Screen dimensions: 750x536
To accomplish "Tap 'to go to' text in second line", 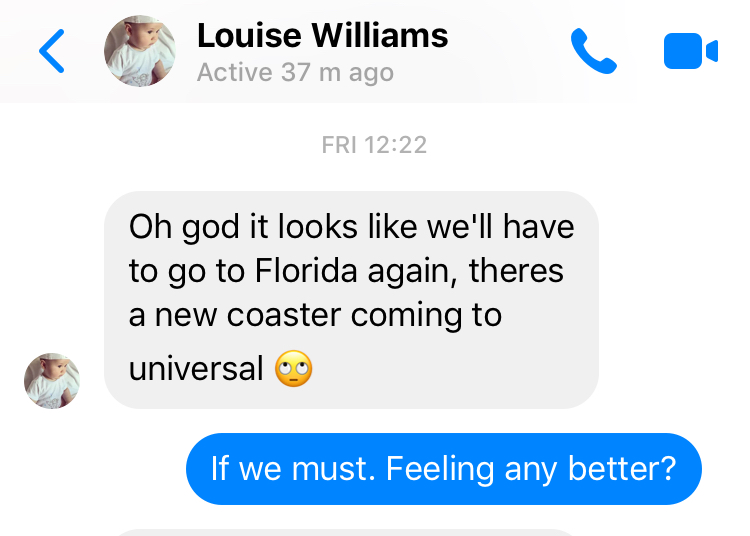I will (188, 272).
